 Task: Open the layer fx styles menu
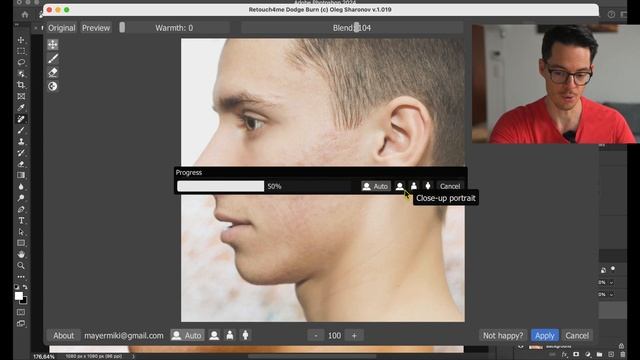point(564,355)
